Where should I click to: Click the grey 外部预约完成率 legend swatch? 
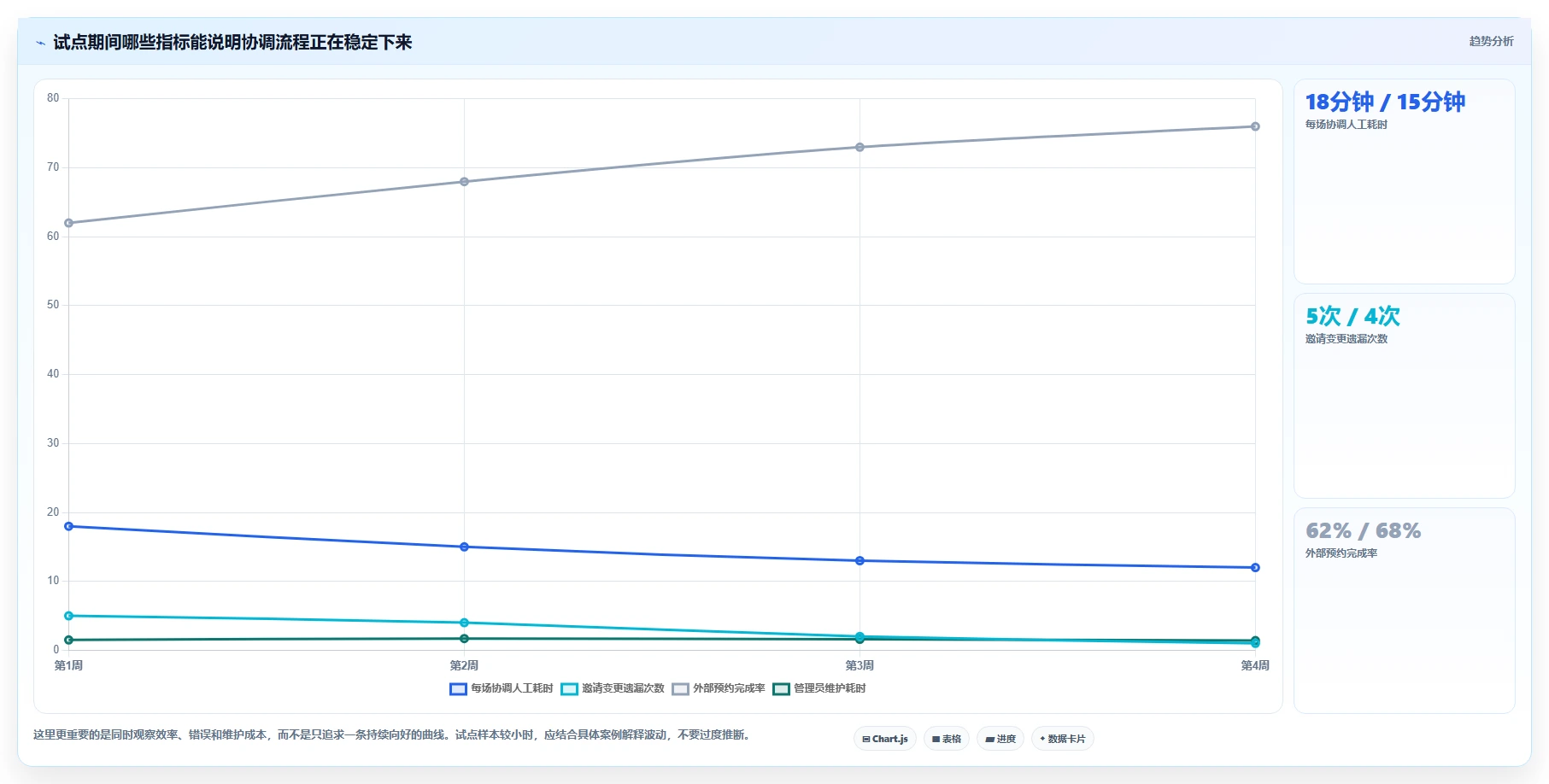point(680,689)
